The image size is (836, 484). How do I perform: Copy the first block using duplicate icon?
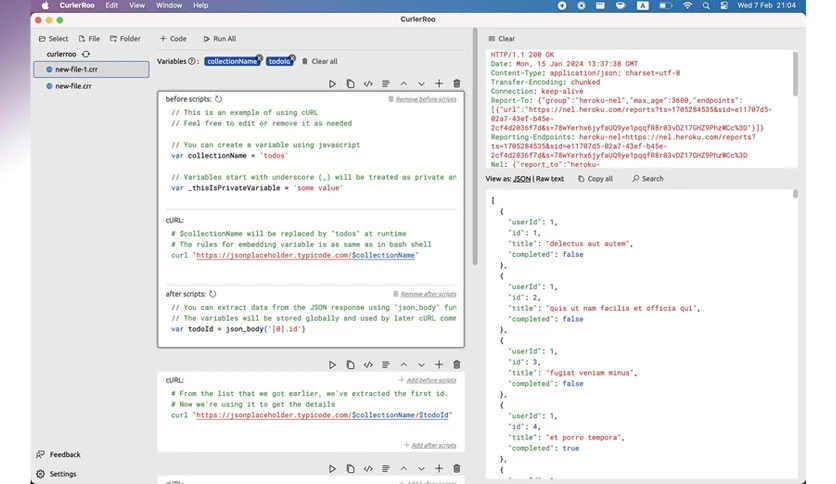tap(350, 84)
